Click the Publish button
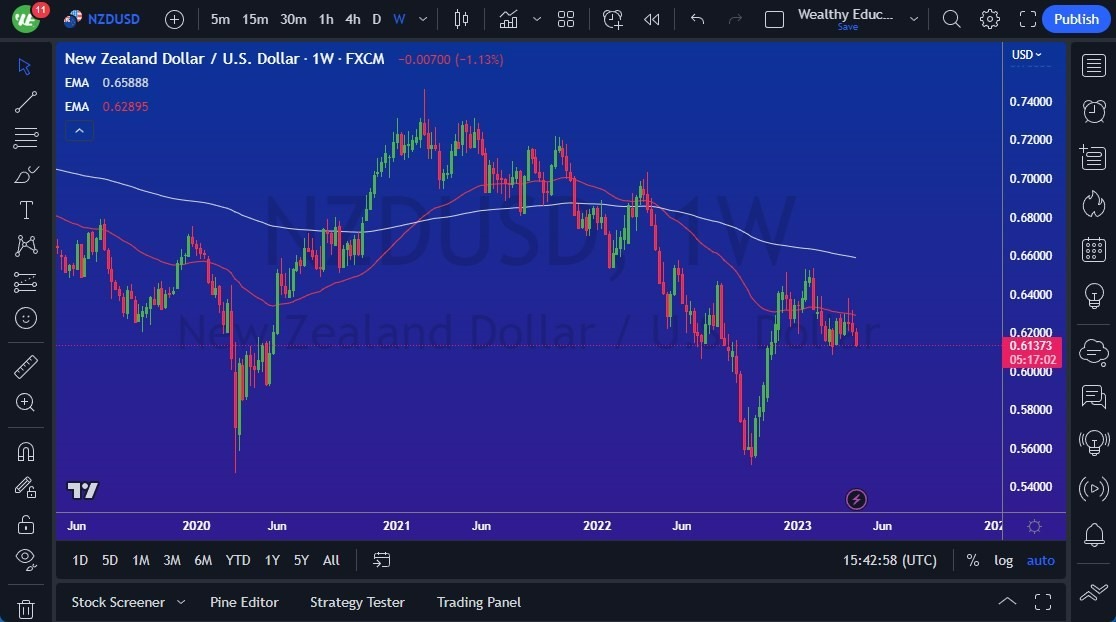This screenshot has height=622, width=1116. pyautogui.click(x=1076, y=19)
